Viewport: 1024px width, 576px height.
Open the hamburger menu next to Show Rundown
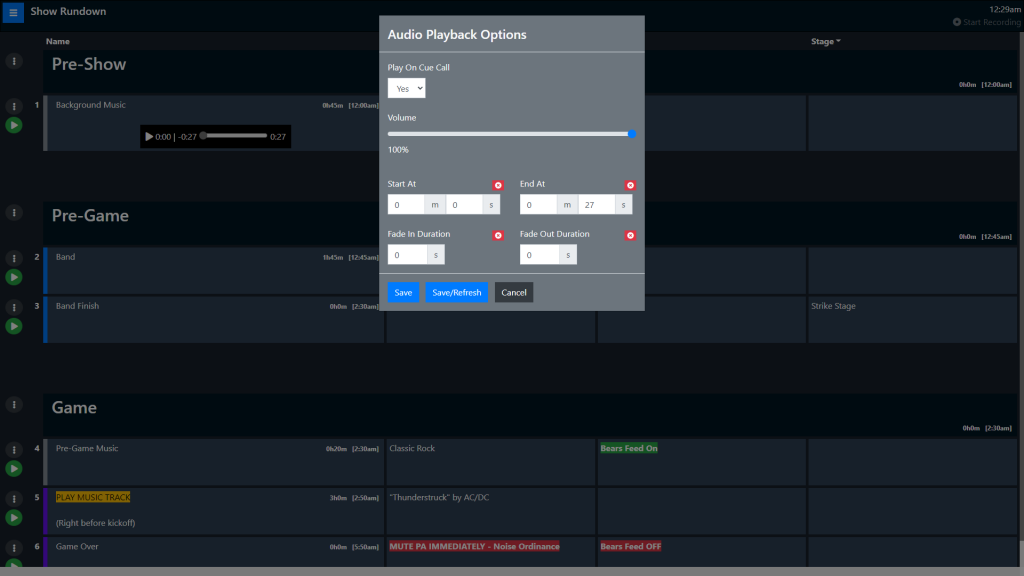(x=14, y=12)
